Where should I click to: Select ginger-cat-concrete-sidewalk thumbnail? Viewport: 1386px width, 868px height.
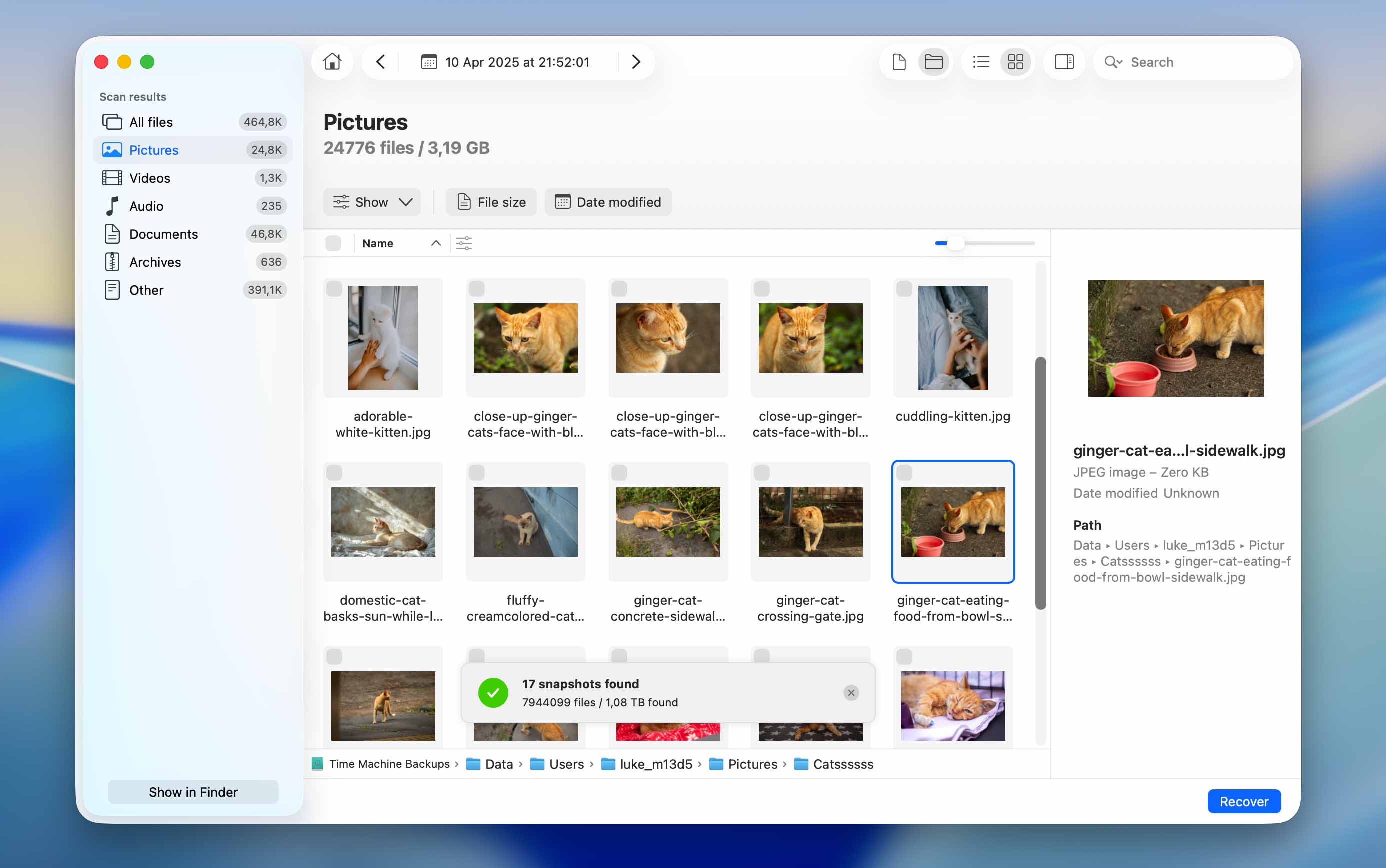point(668,521)
